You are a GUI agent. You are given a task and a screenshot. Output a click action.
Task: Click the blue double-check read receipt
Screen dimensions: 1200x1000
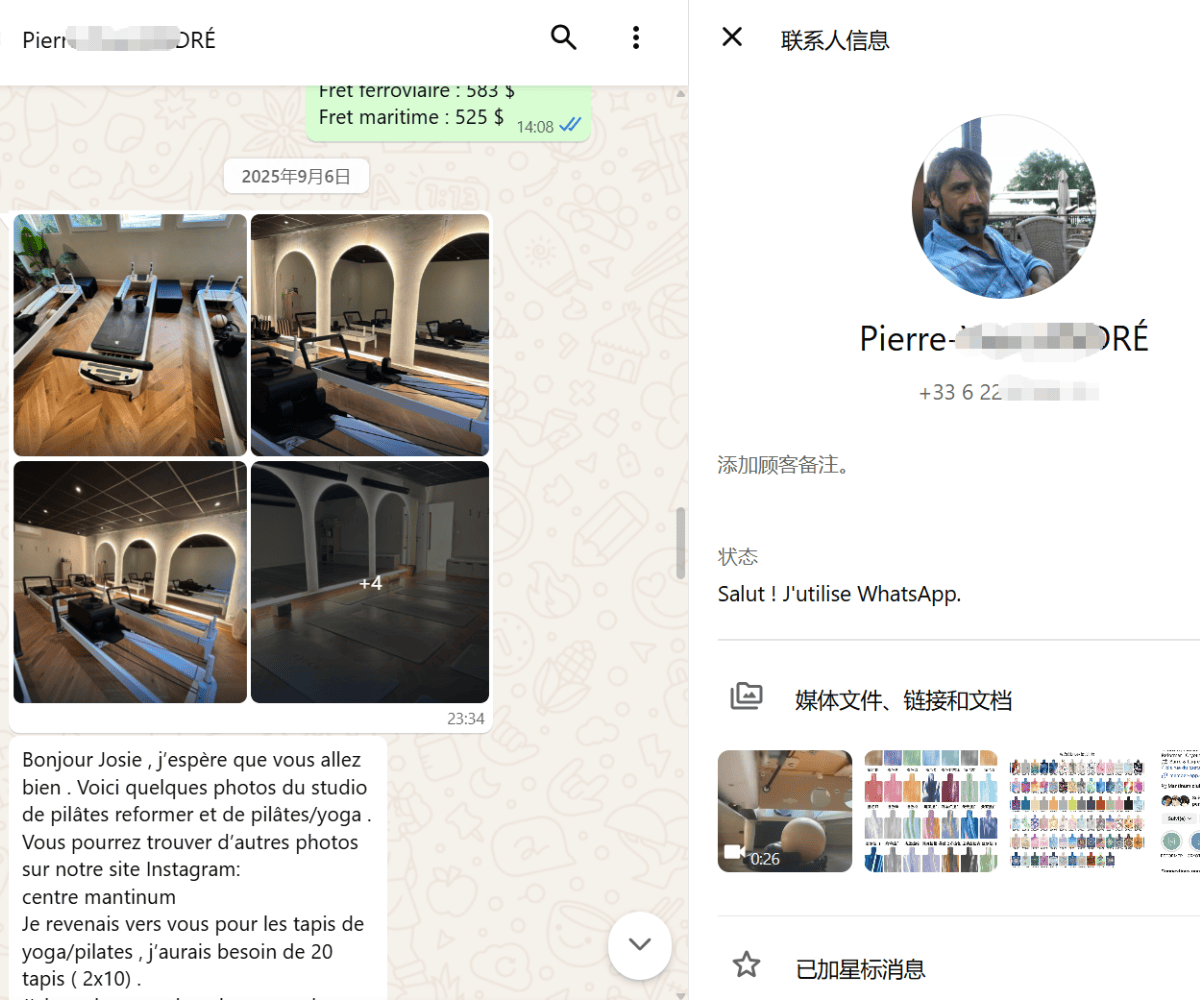point(570,125)
